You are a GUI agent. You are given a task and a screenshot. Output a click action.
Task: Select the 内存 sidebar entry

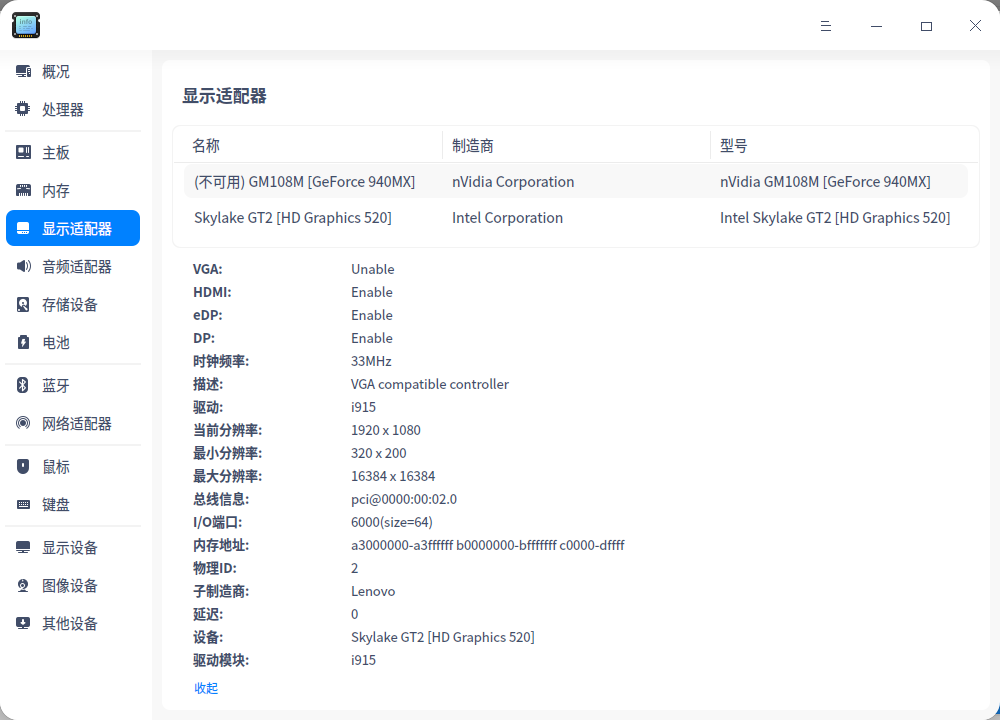pos(73,190)
